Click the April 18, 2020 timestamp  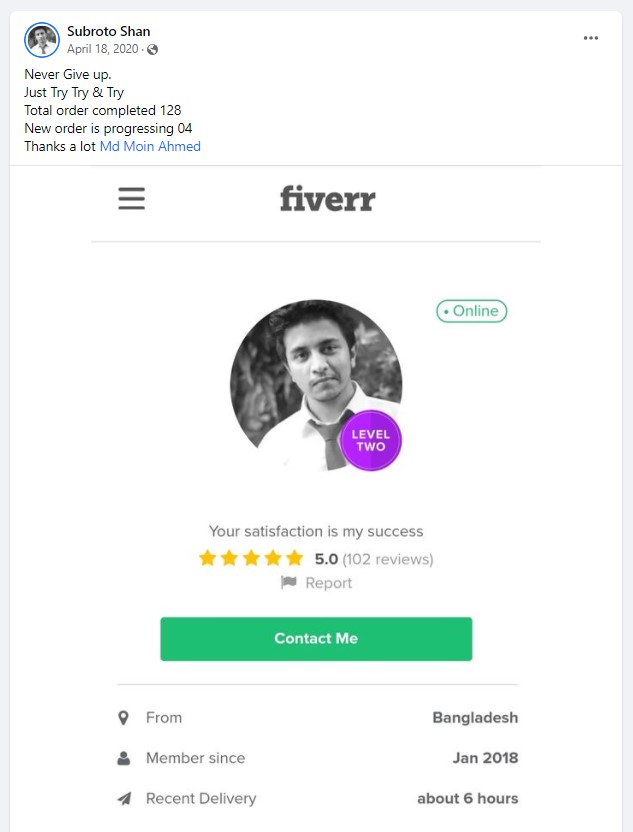[104, 49]
